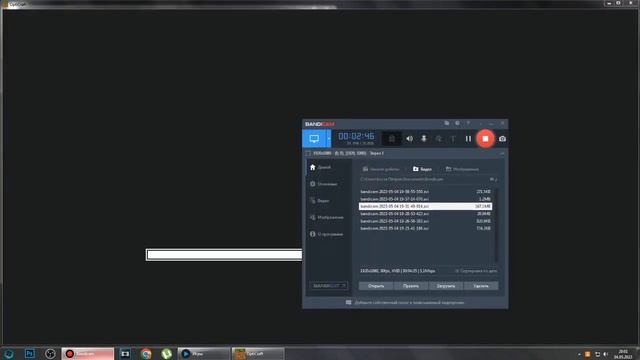The image size is (640, 360).
Task: Click the file list vertical scrollbar
Action: click(496, 224)
